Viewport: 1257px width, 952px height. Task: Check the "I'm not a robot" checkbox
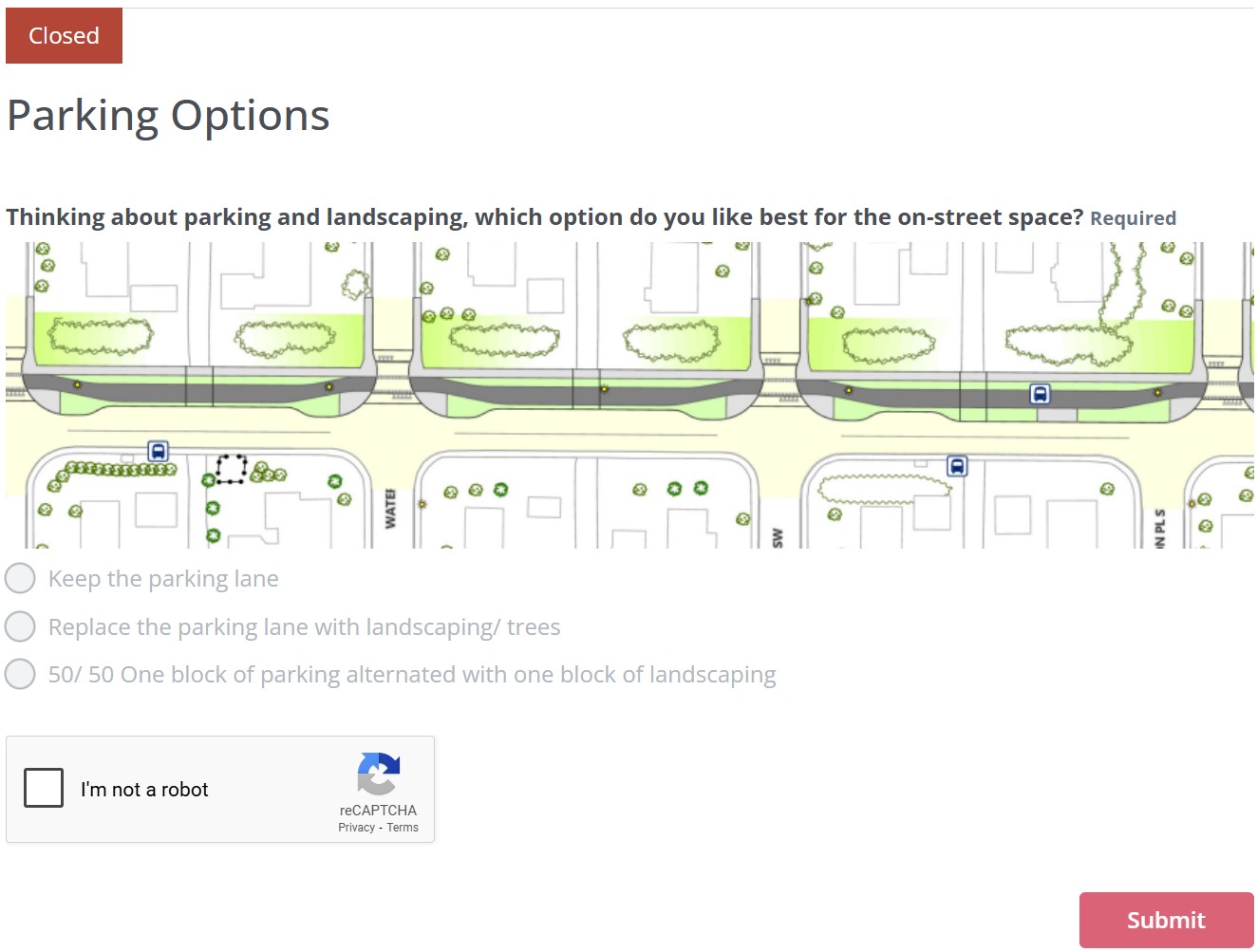44,788
